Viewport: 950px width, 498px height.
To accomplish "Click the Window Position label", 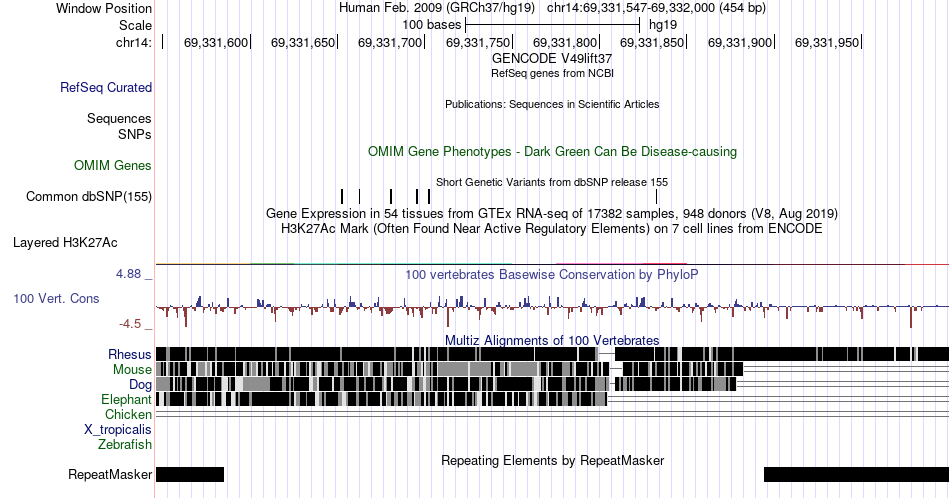I will tap(104, 8).
